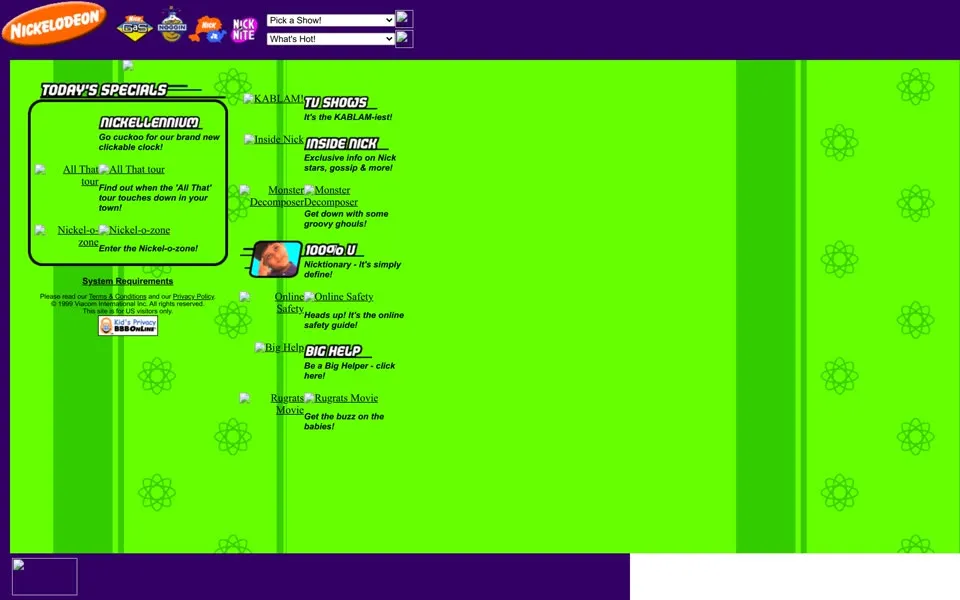Image resolution: width=960 pixels, height=600 pixels.
Task: Click the 100% U kid photo thumbnail
Action: click(x=276, y=259)
